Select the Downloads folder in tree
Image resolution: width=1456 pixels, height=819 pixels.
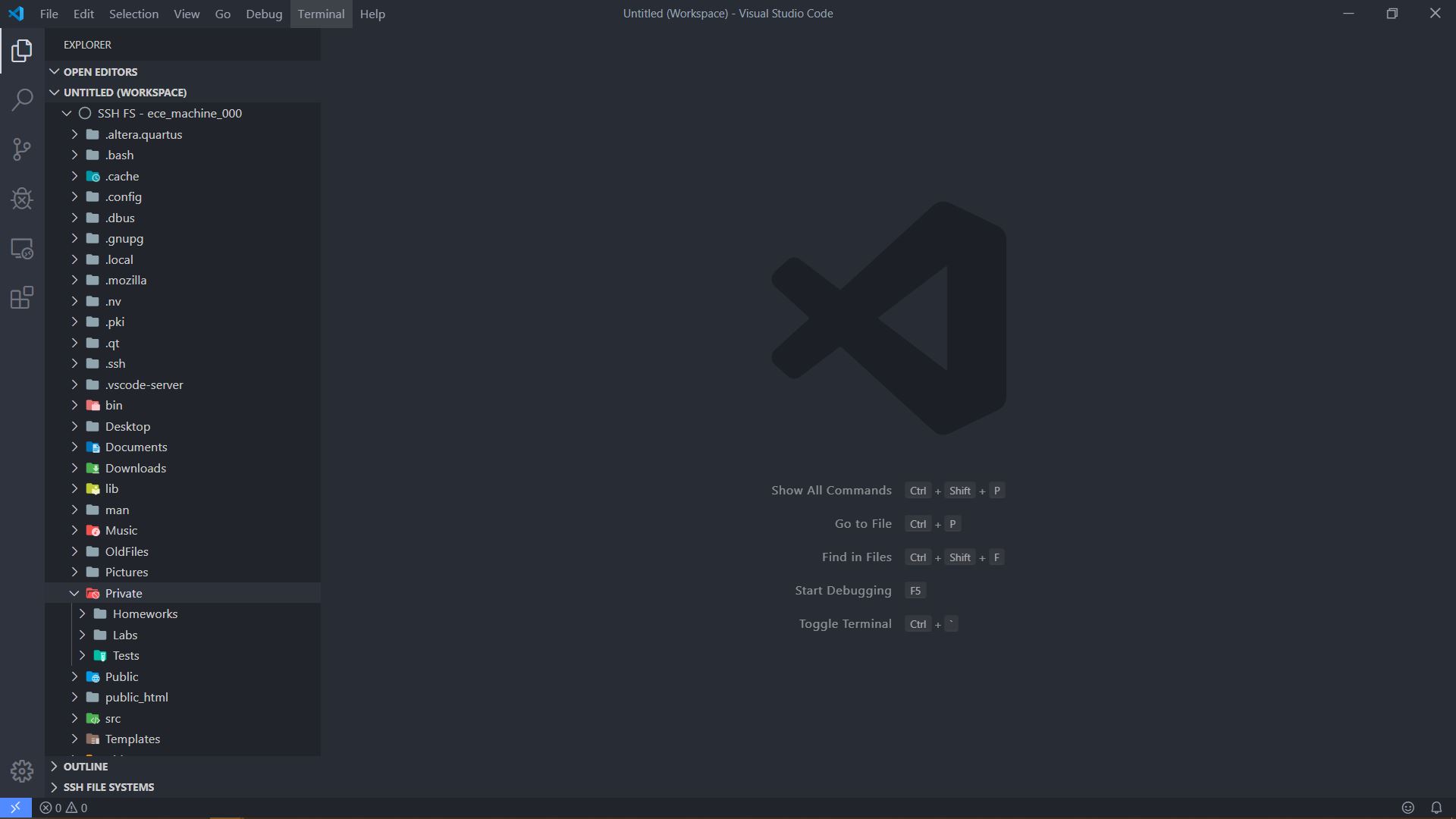[x=136, y=468]
